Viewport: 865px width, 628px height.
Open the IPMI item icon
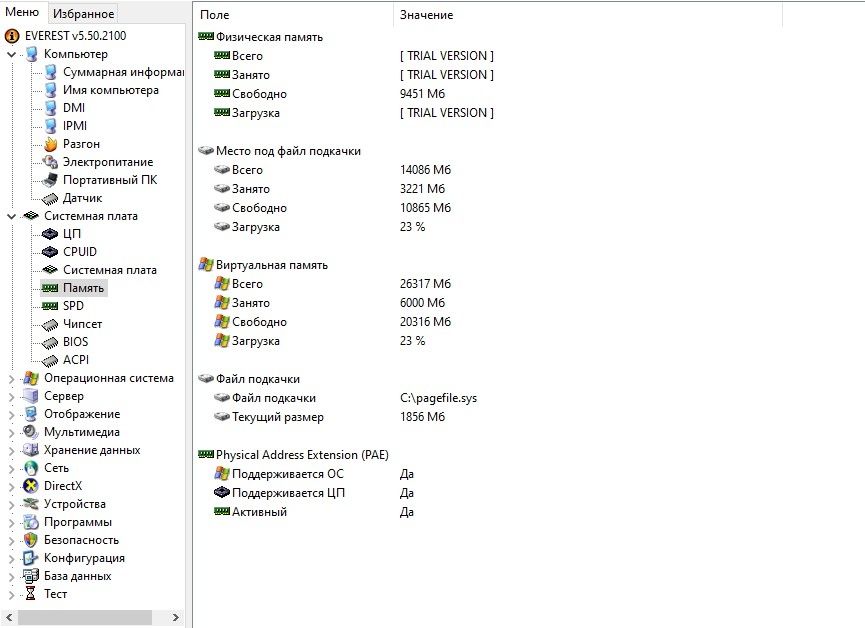tap(50, 126)
